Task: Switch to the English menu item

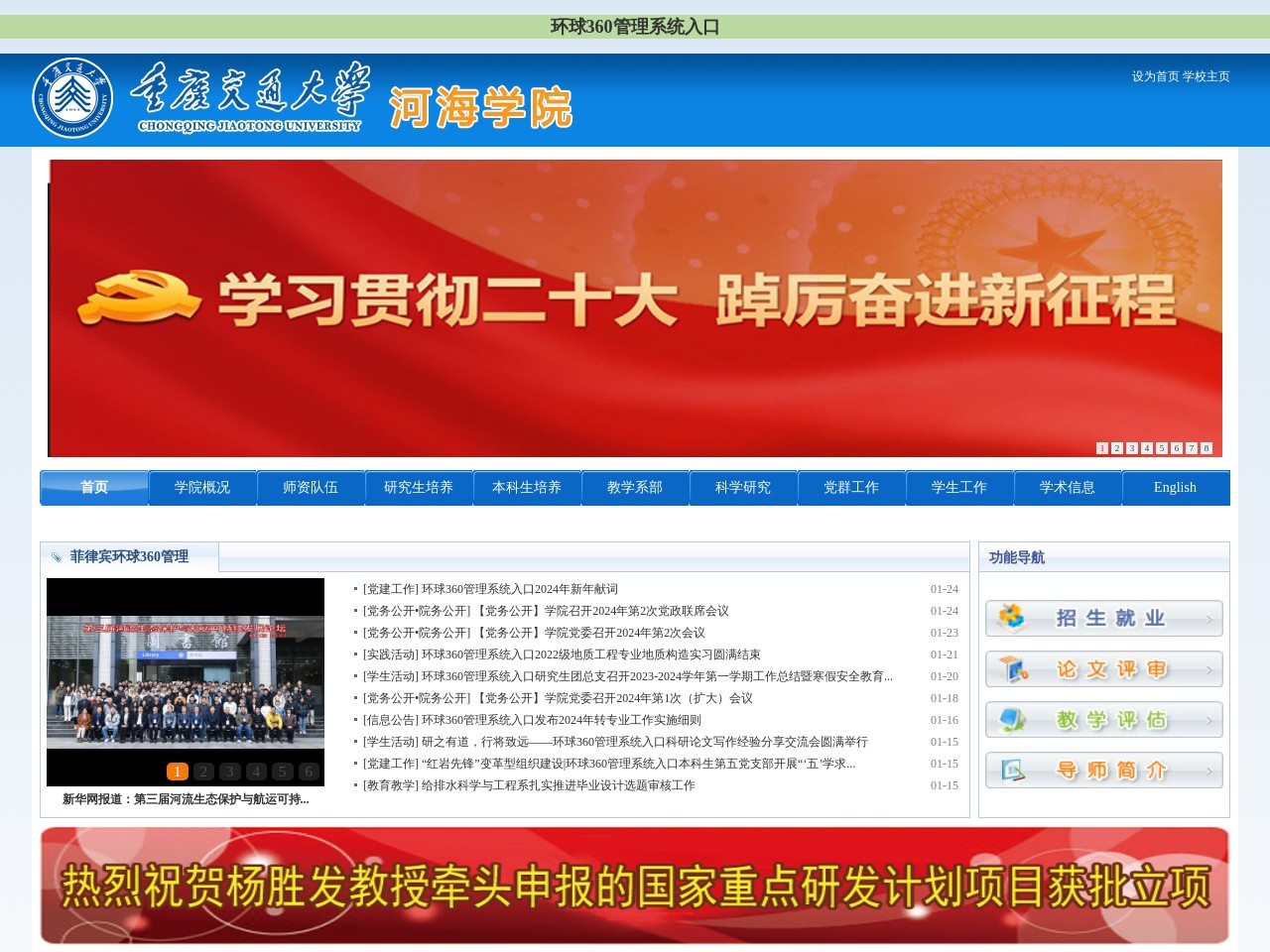Action: (1175, 488)
